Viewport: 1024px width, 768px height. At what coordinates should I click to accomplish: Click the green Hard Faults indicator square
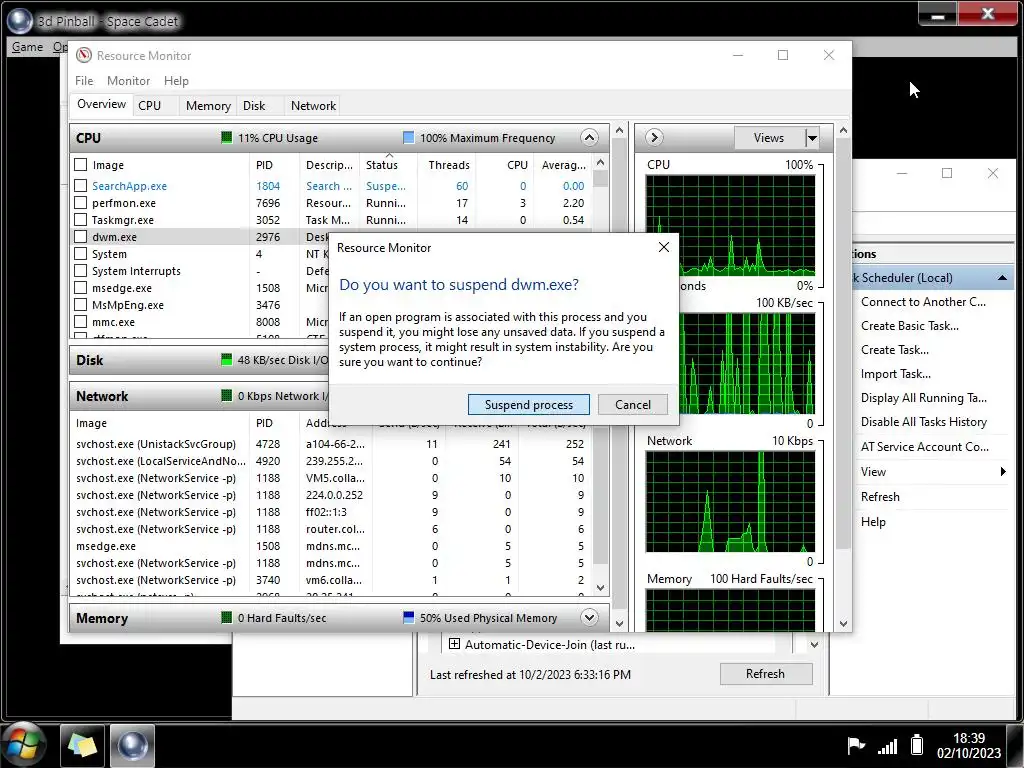[226, 618]
